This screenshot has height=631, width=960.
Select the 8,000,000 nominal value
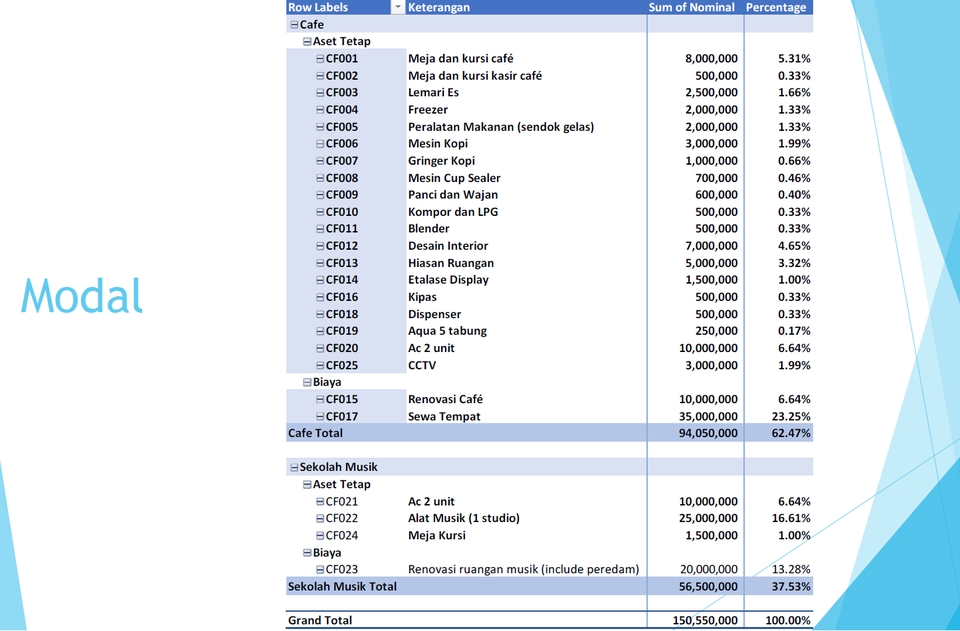tap(711, 59)
